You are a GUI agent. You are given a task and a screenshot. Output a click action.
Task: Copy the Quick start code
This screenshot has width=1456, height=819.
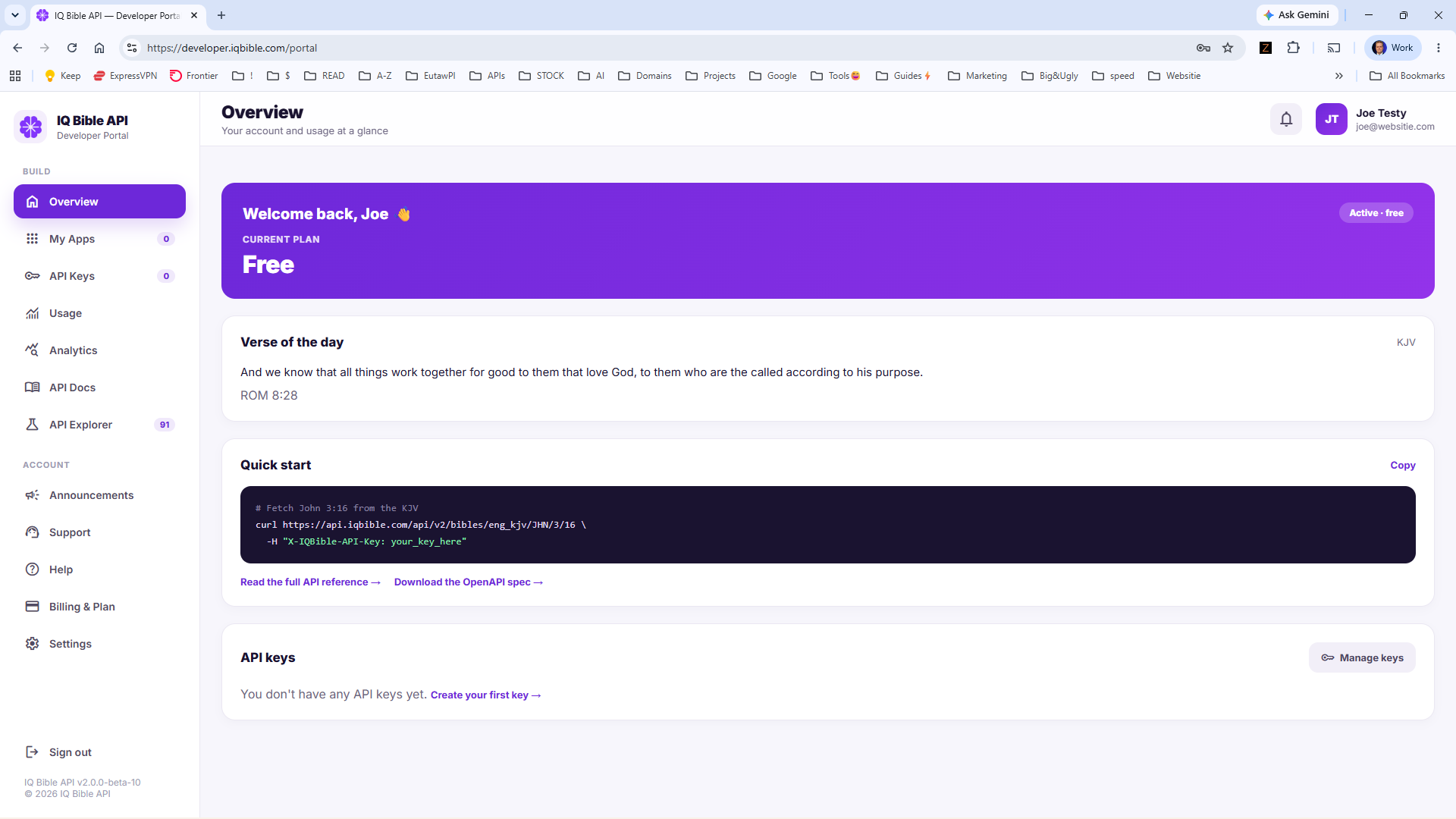pyautogui.click(x=1402, y=466)
